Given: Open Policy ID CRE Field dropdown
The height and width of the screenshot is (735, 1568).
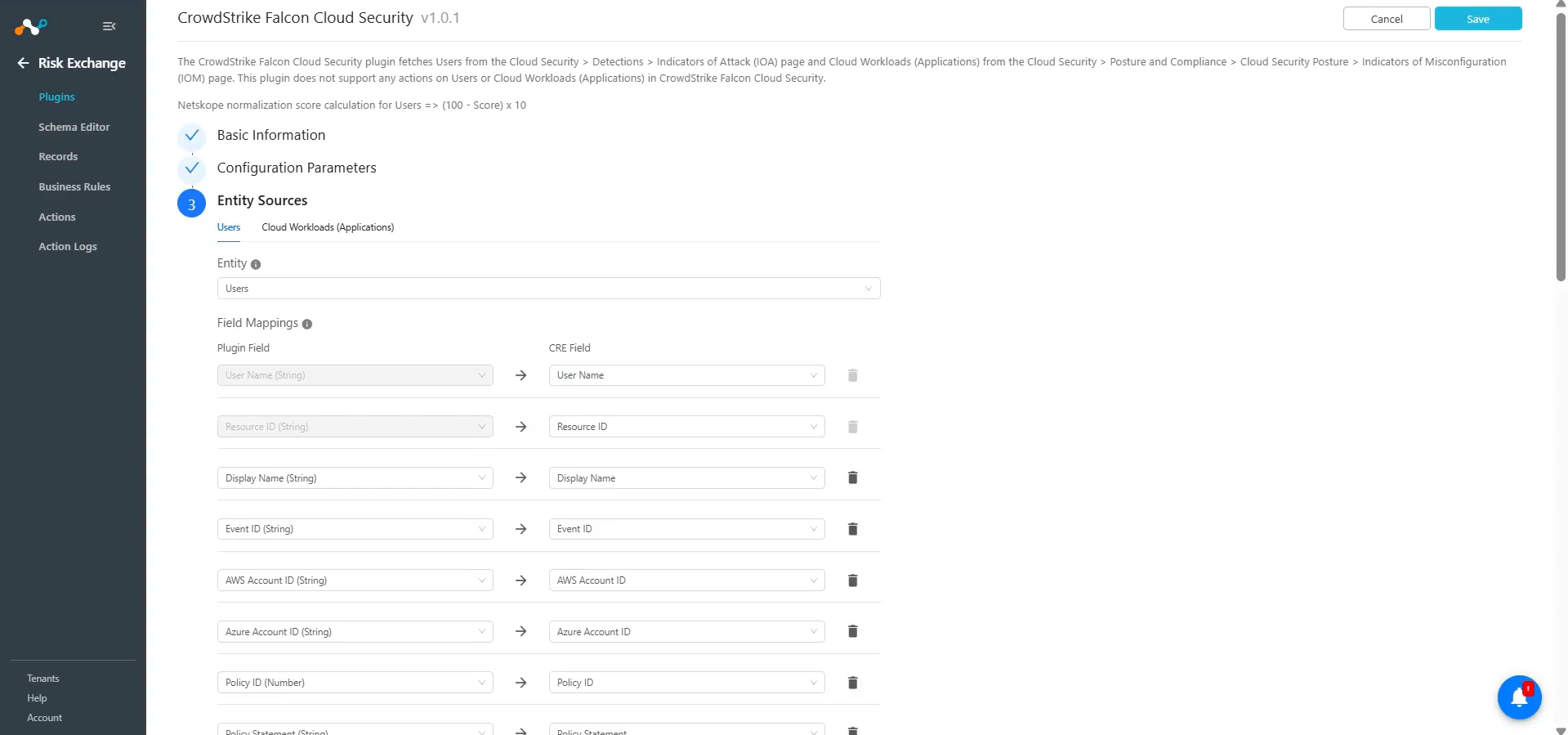Looking at the screenshot, I should coord(686,683).
